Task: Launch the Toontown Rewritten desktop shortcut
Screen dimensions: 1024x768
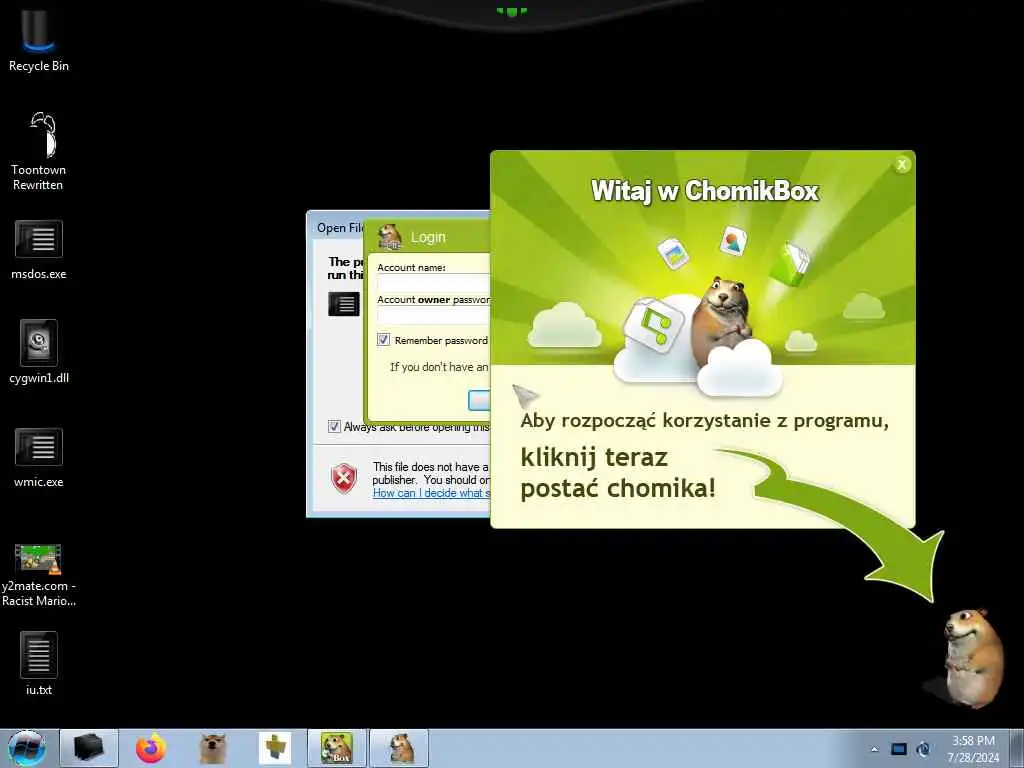Action: click(x=39, y=152)
